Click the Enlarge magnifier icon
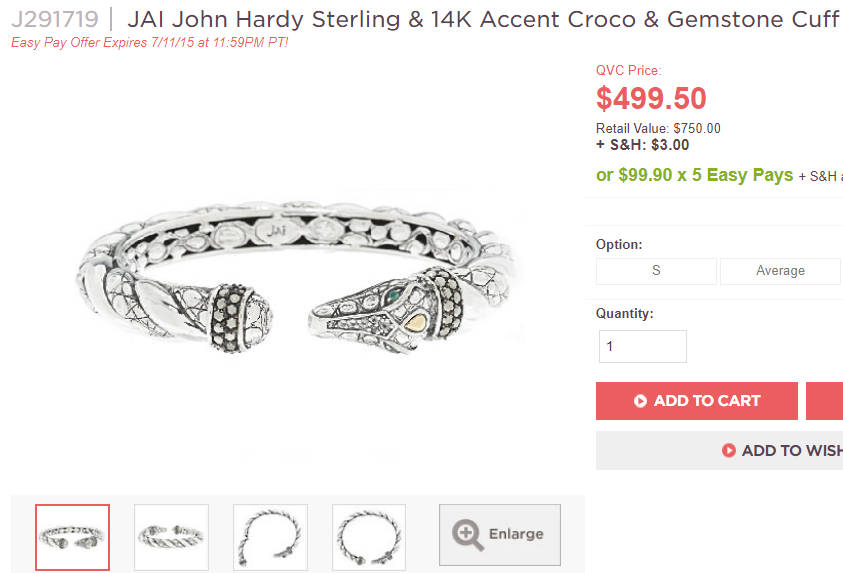 pyautogui.click(x=468, y=534)
